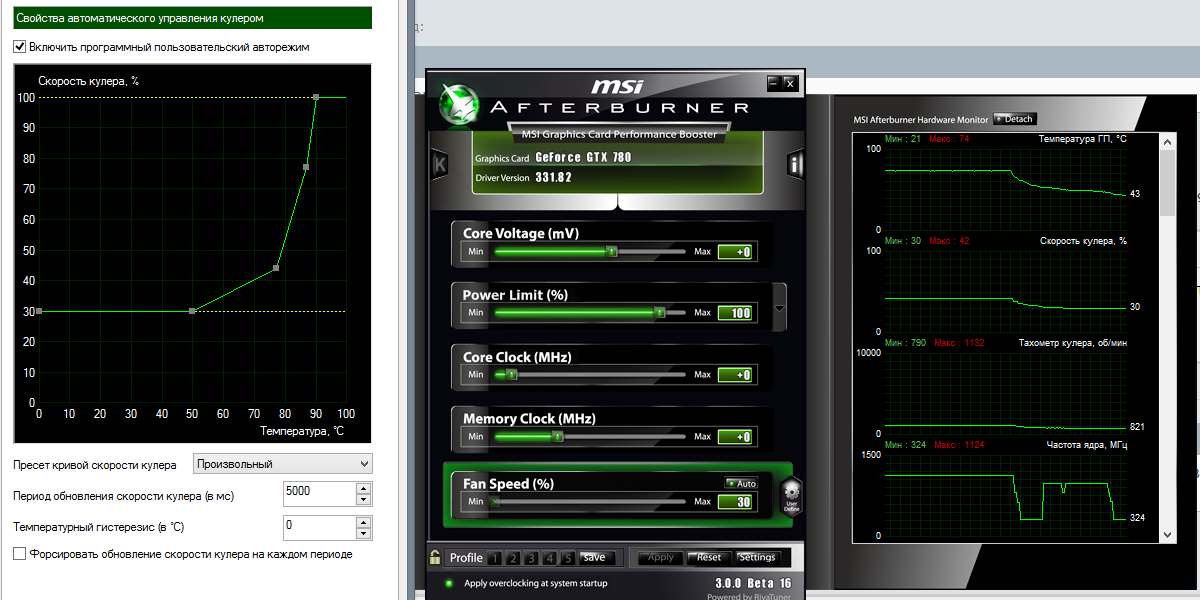Image resolution: width=1200 pixels, height=600 pixels.
Task: Click the fan curve point at 50 degrees
Action: [192, 311]
